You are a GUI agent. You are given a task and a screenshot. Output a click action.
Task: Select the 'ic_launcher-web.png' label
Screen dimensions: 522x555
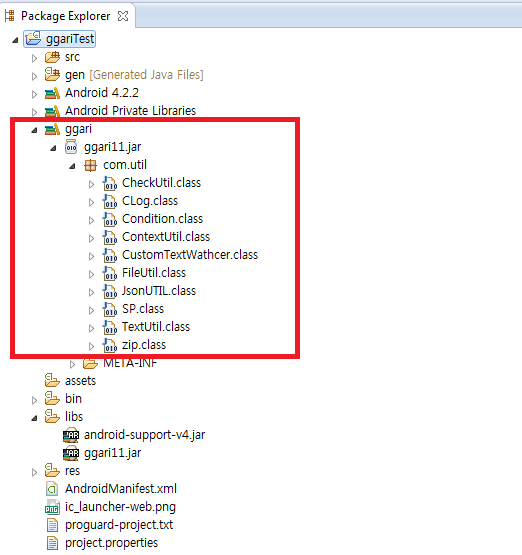click(120, 507)
